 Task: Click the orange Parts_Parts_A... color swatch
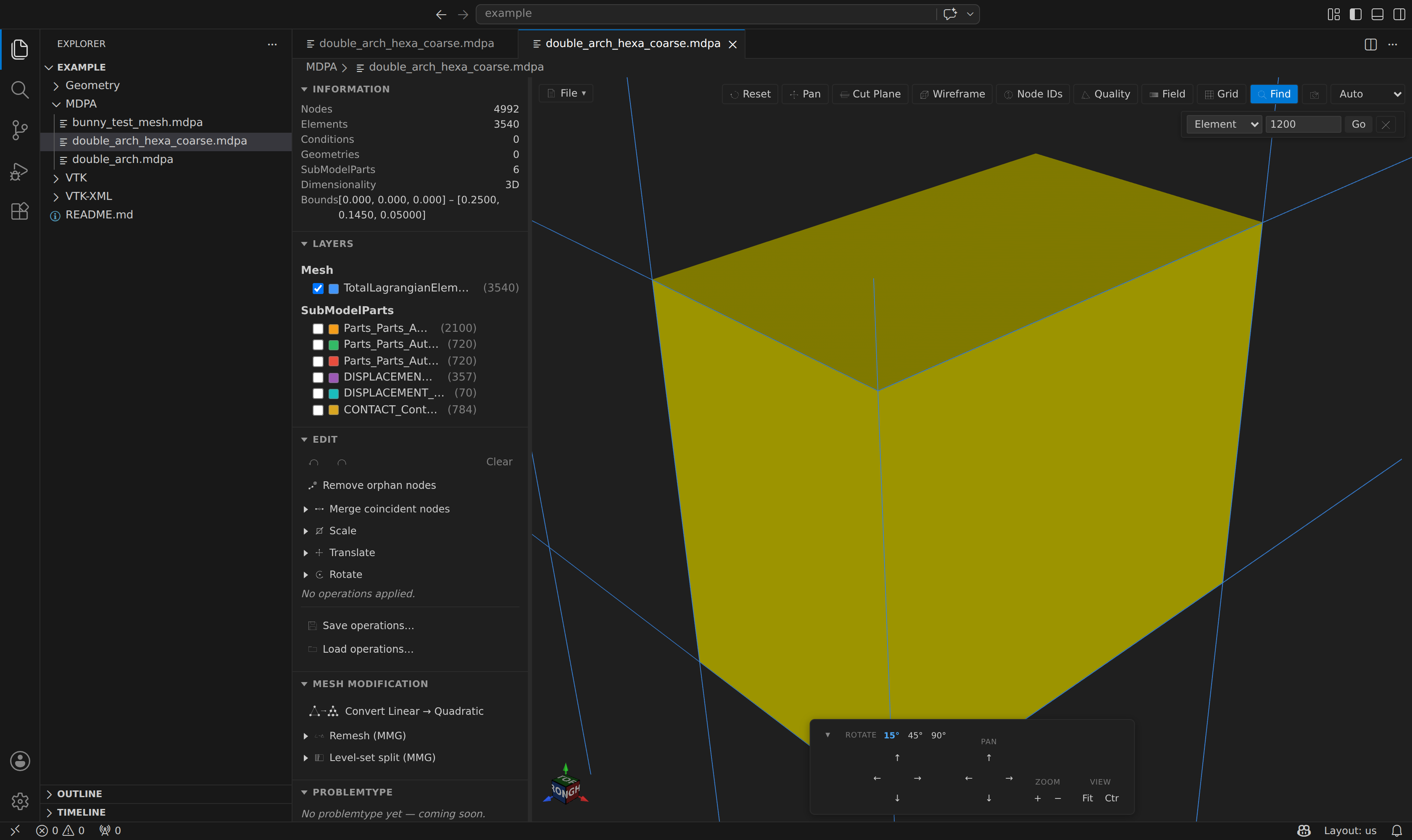(x=334, y=329)
